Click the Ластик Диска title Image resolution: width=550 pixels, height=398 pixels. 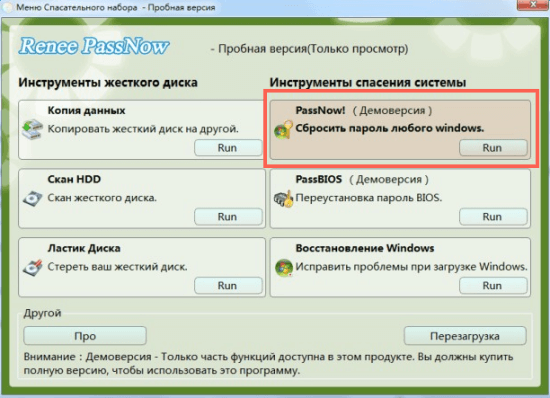(84, 248)
